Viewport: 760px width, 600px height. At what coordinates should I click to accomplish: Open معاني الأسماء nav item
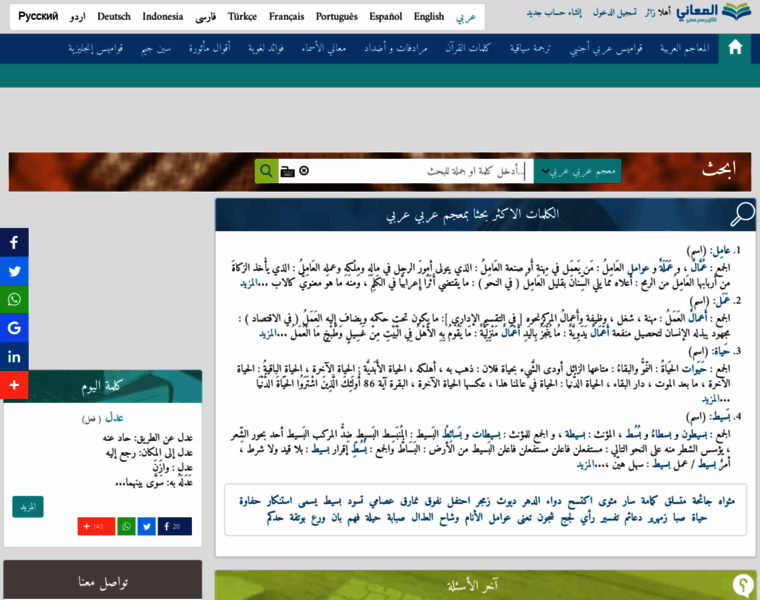[x=323, y=48]
